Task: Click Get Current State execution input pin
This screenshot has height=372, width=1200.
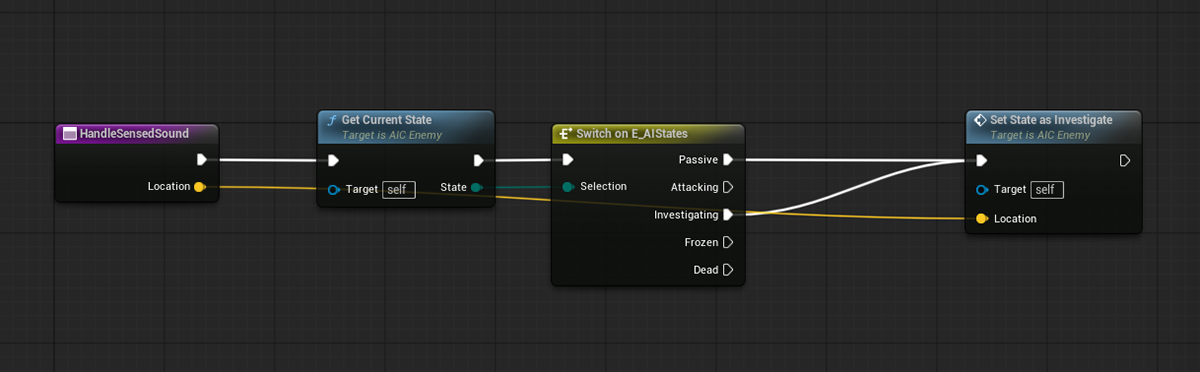Action: point(333,160)
